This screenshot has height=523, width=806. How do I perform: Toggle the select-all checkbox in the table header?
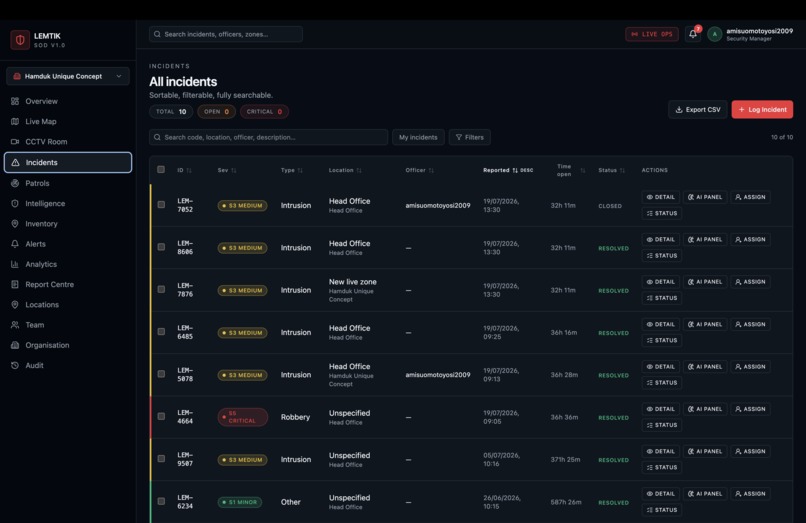pos(161,169)
